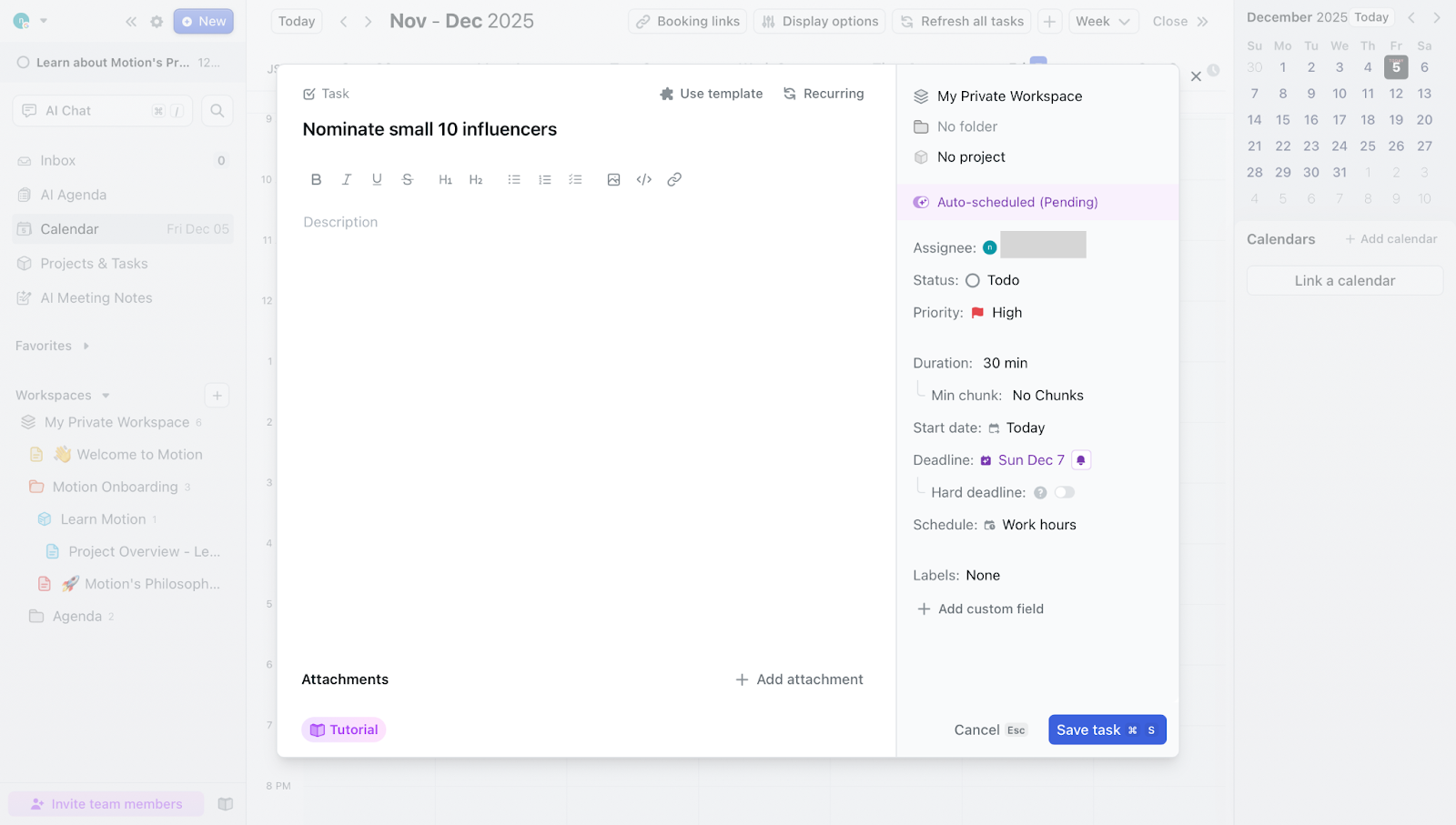Insert an image into the task description
The image size is (1456, 825).
(612, 179)
